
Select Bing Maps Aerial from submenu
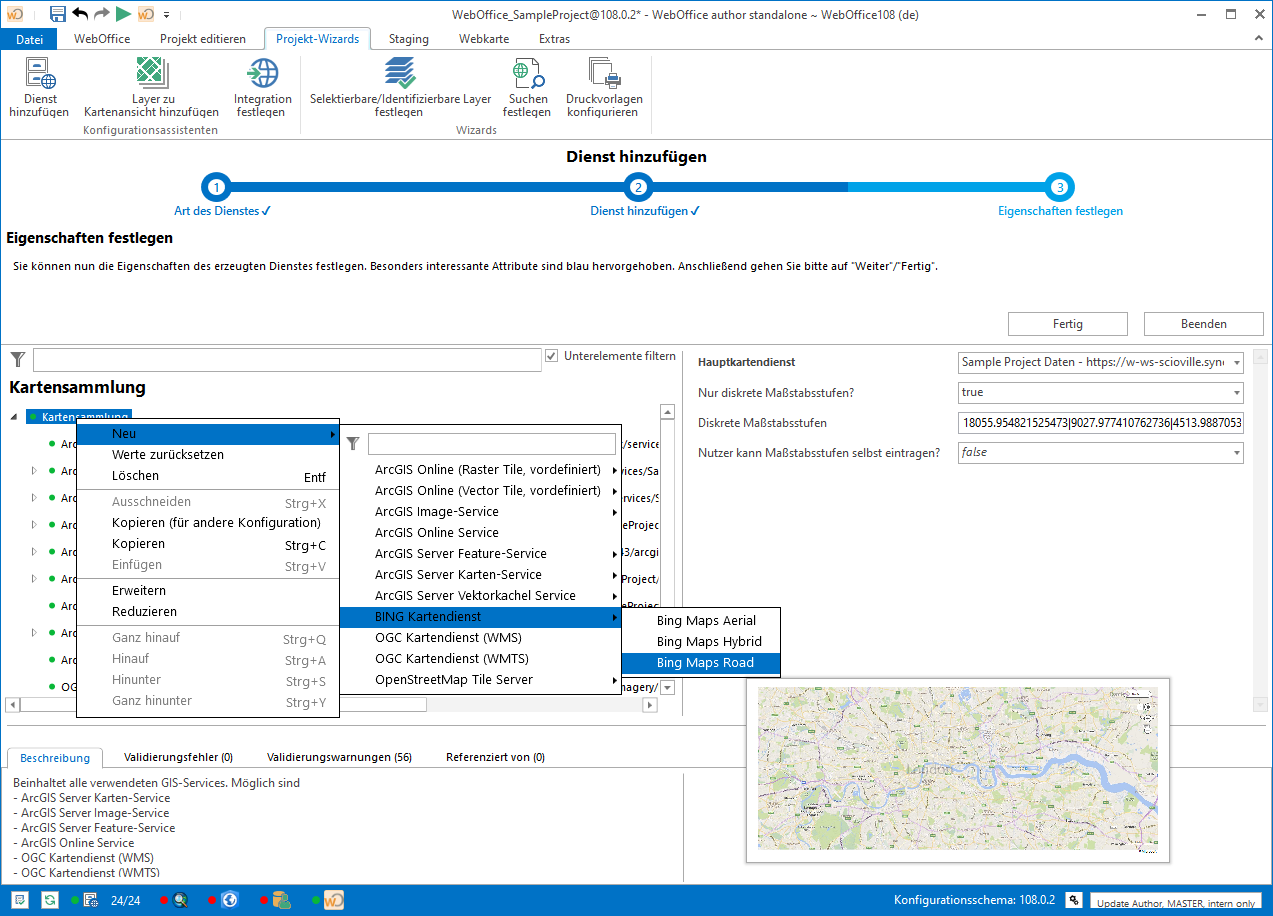pyautogui.click(x=706, y=621)
